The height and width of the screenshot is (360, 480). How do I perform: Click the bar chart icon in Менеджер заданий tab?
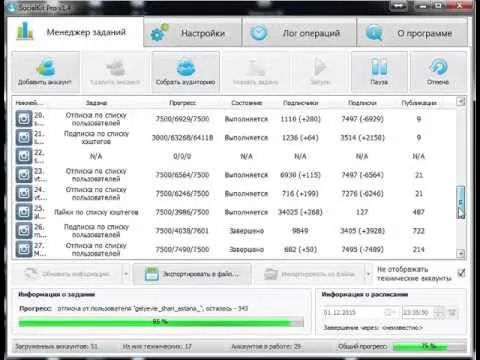[25, 31]
